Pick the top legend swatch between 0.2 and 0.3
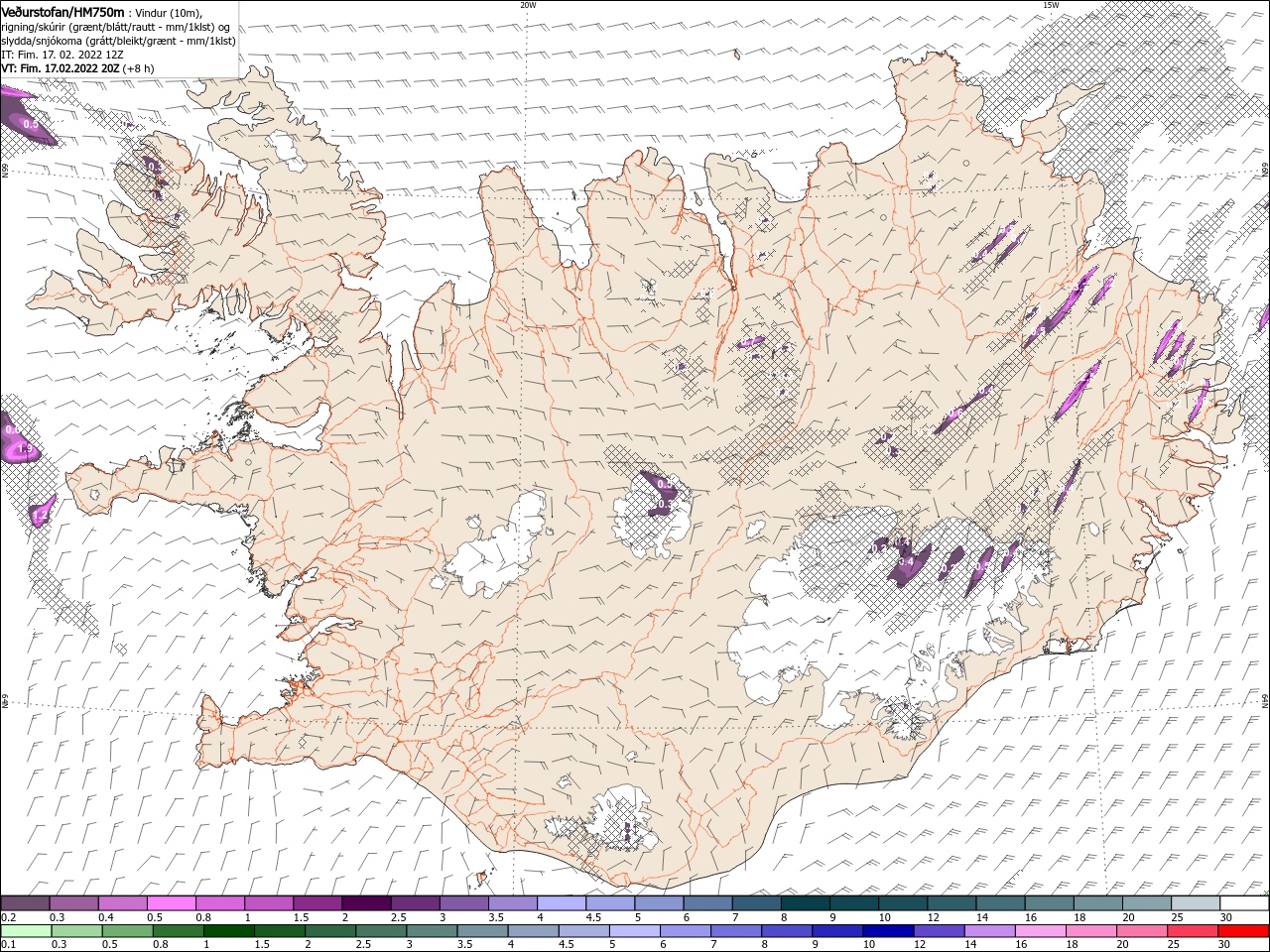This screenshot has height=952, width=1270. (26, 903)
